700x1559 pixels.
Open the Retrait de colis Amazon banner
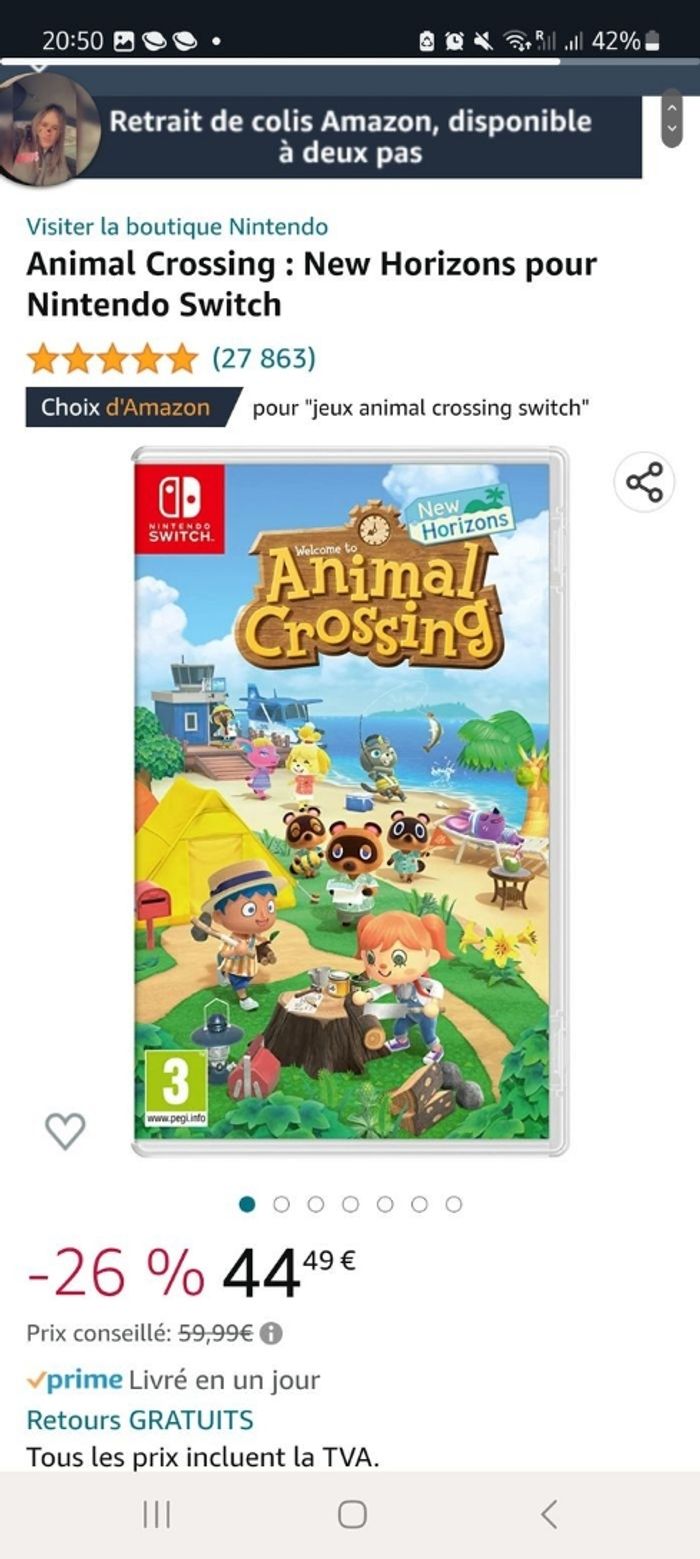pos(350,137)
